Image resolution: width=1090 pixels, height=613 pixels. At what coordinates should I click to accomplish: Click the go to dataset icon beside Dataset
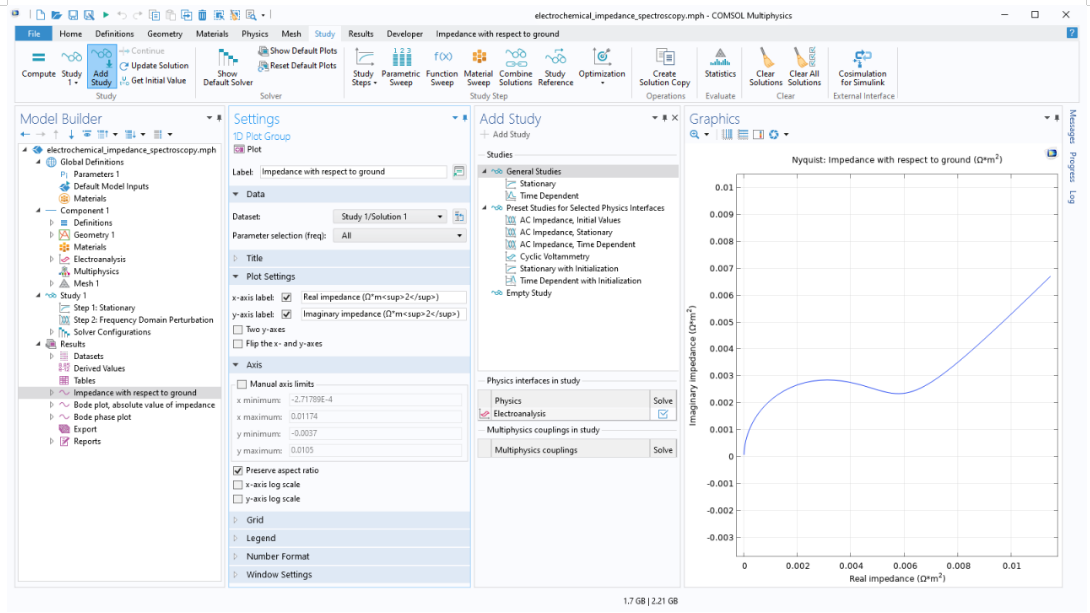(x=459, y=217)
